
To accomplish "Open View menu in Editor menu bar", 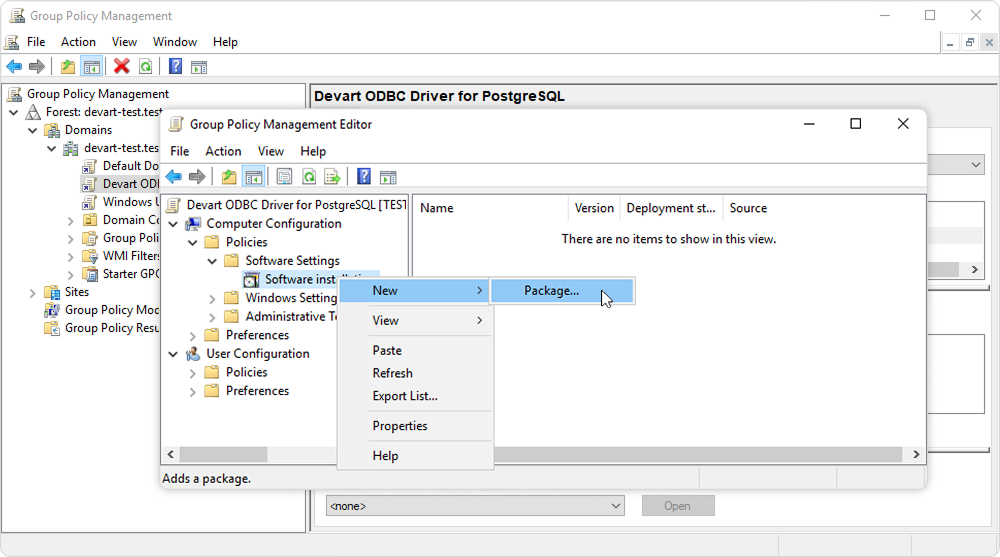I will coord(270,151).
